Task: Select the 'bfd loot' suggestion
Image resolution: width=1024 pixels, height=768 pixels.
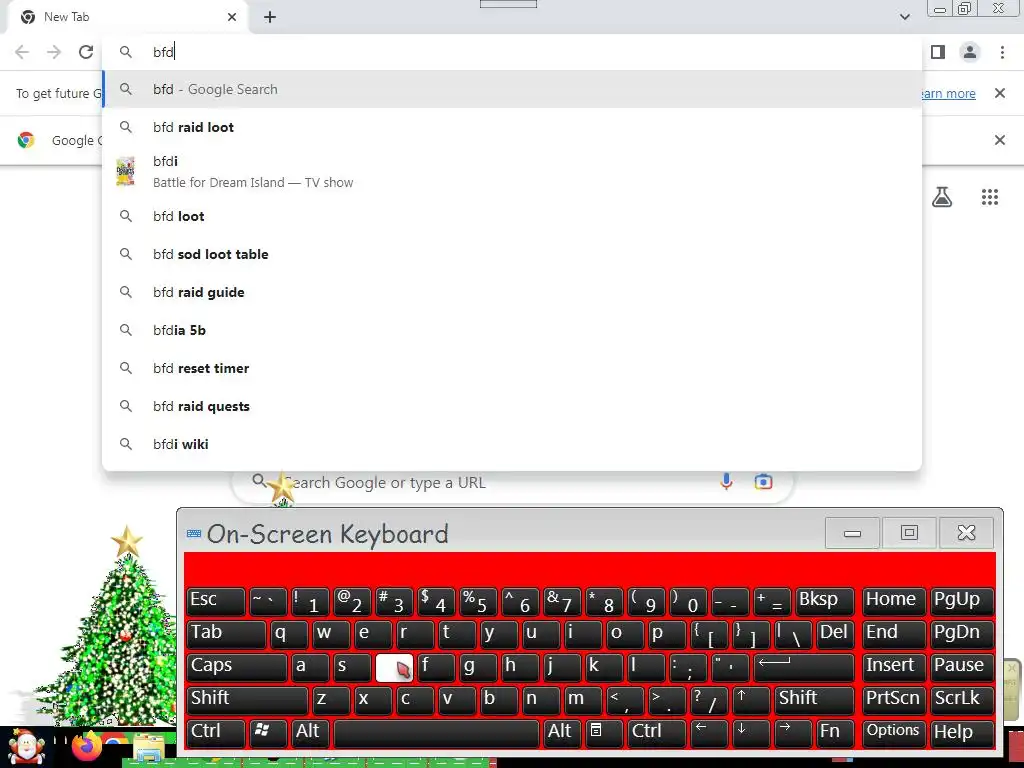Action: [x=512, y=216]
